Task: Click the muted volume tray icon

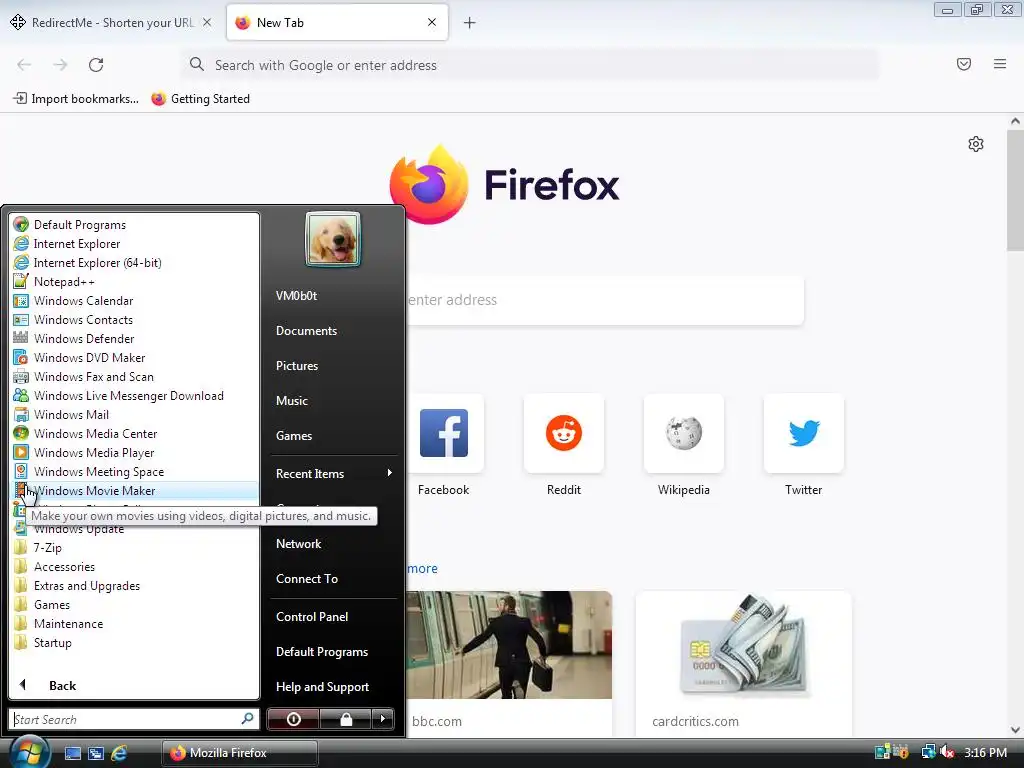Action: [947, 752]
